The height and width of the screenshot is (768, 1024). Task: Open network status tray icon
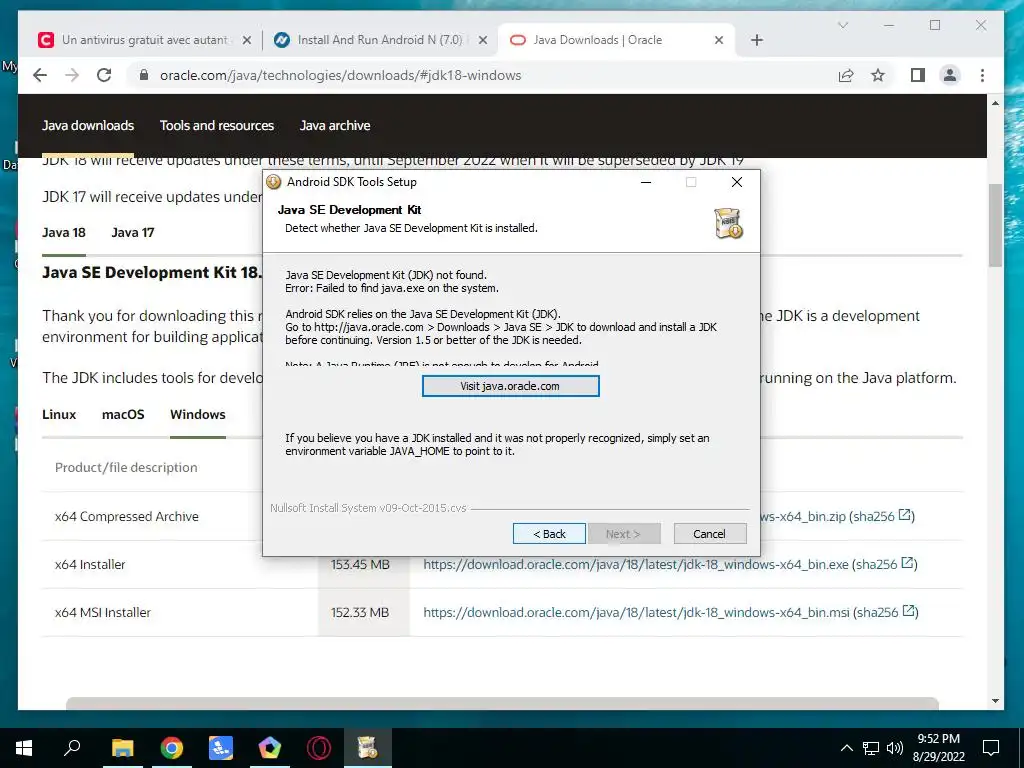click(871, 748)
